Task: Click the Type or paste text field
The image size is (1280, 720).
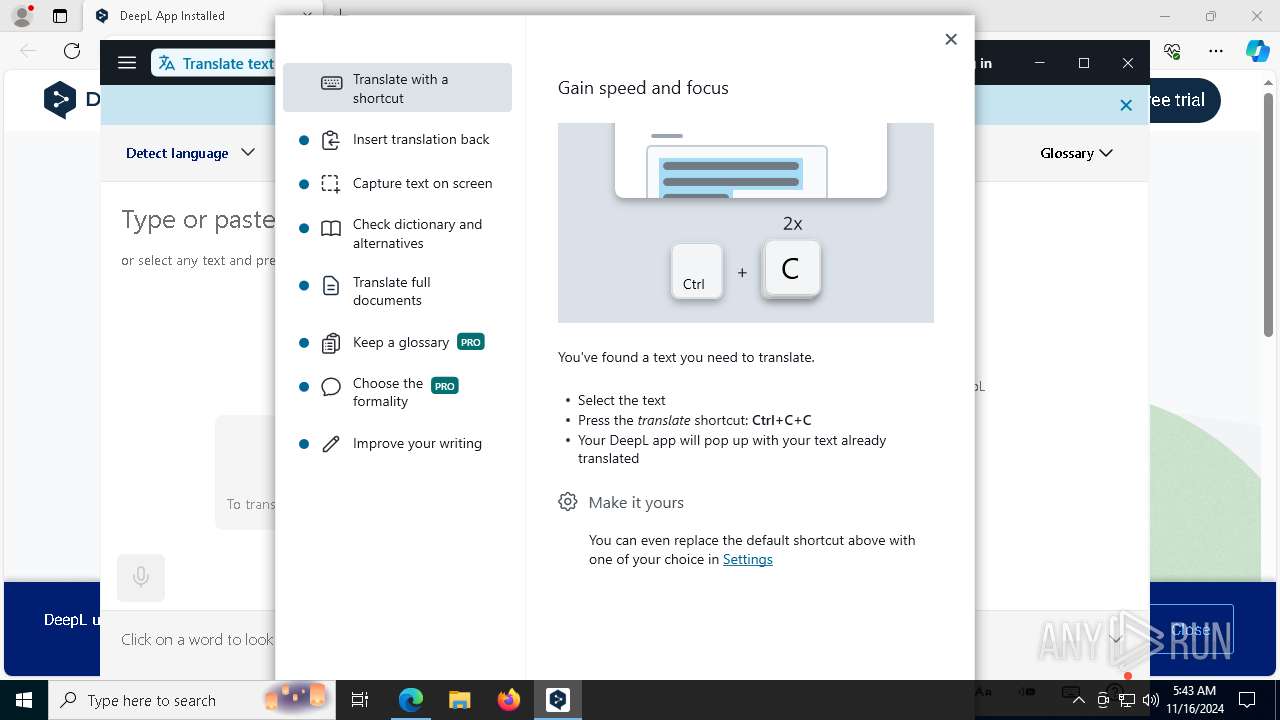Action: (x=198, y=219)
